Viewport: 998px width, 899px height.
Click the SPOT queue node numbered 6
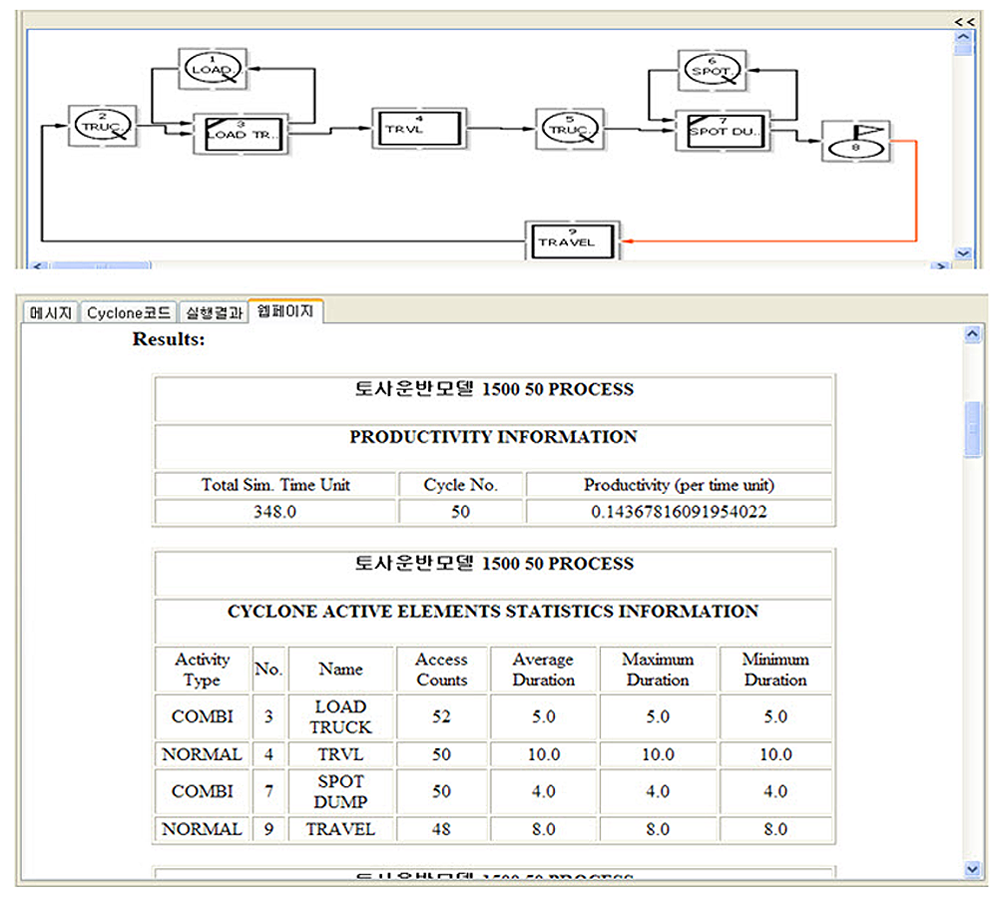[x=711, y=70]
